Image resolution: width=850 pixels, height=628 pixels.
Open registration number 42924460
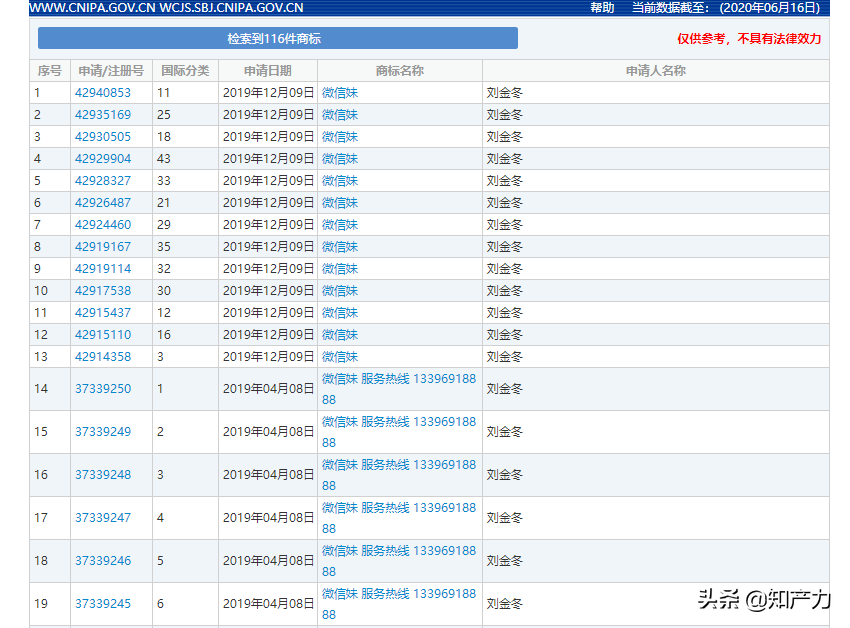103,225
